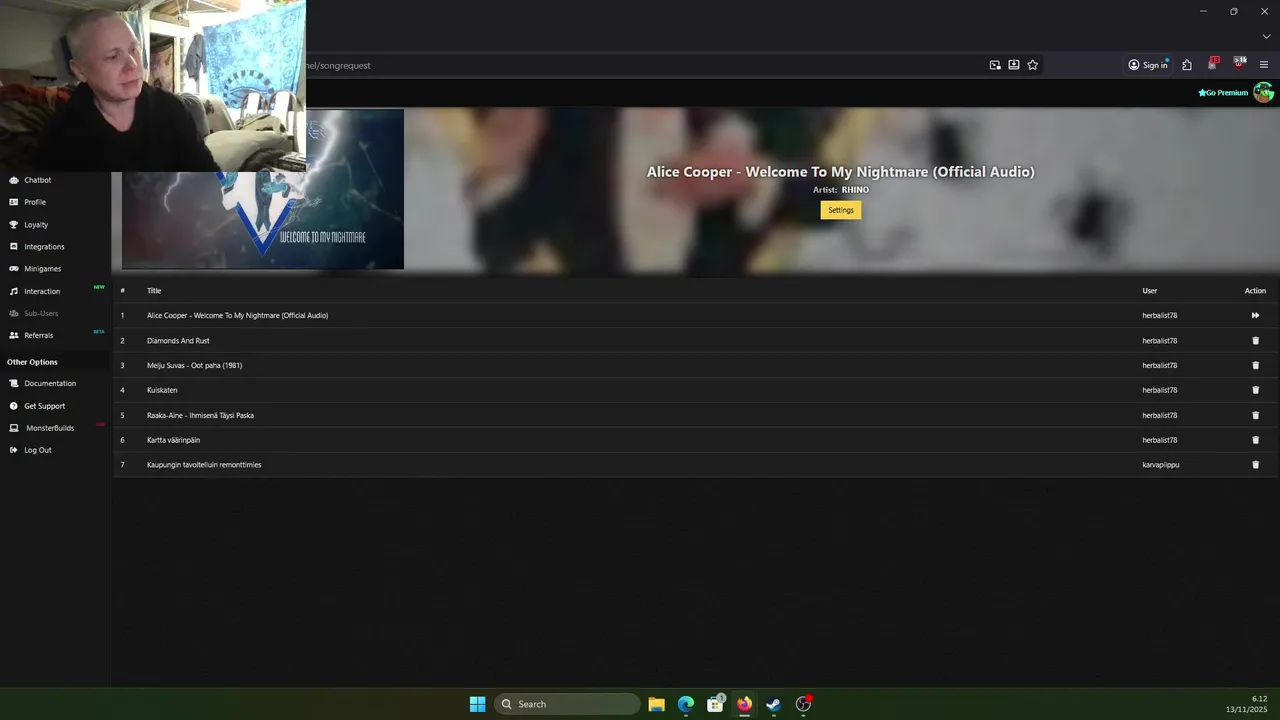Viewport: 1280px width, 720px height.
Task: Click the user karvapiippu in the queue
Action: [1161, 465]
